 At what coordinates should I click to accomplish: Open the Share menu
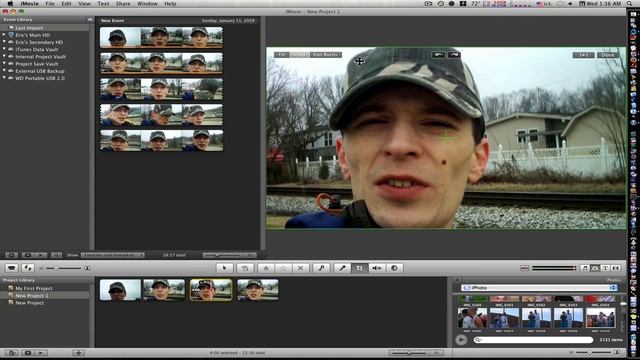coord(123,4)
